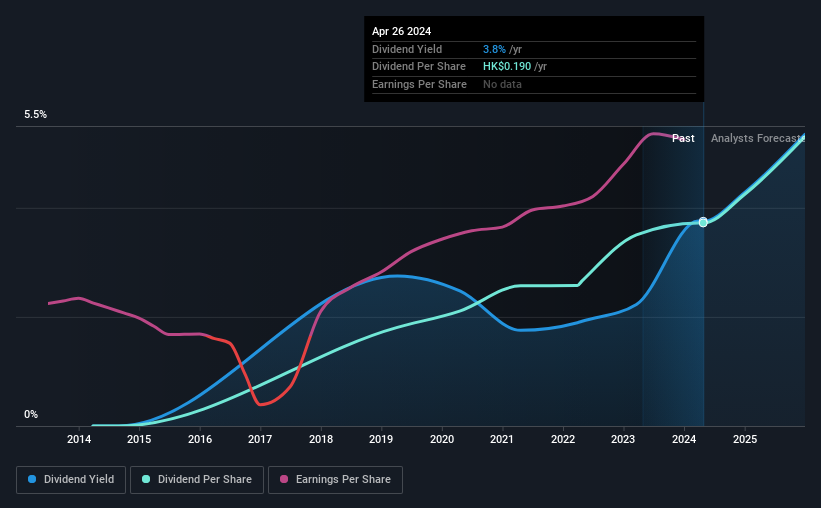Click the blue Dividend Yield legend dot

(32, 479)
